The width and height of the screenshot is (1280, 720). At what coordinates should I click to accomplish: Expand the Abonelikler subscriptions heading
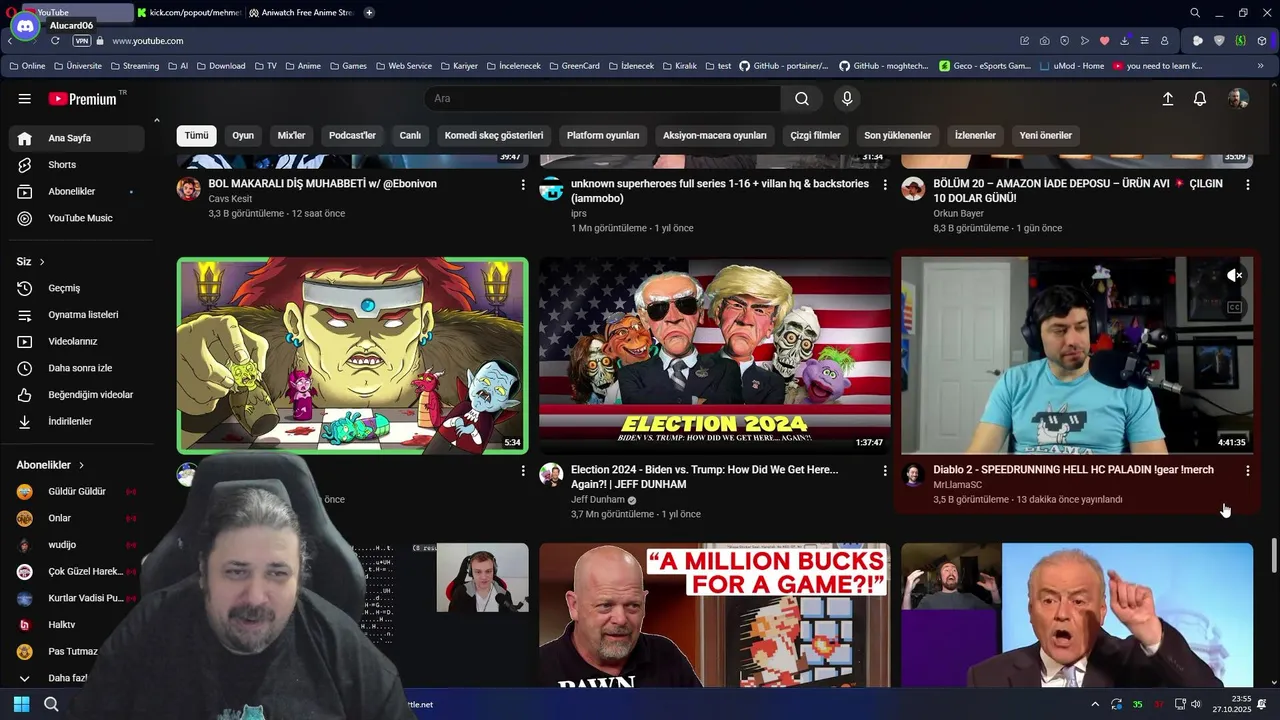pyautogui.click(x=51, y=465)
